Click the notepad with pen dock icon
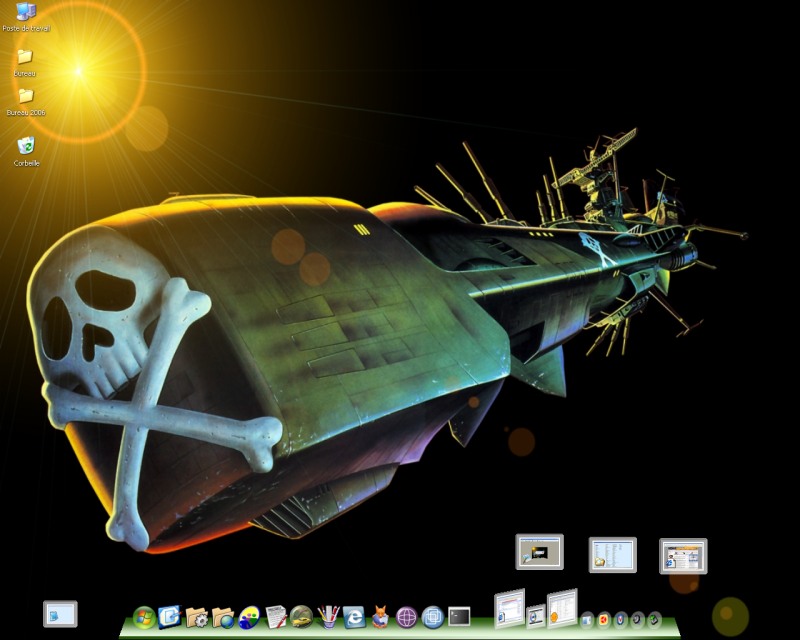 tap(276, 617)
